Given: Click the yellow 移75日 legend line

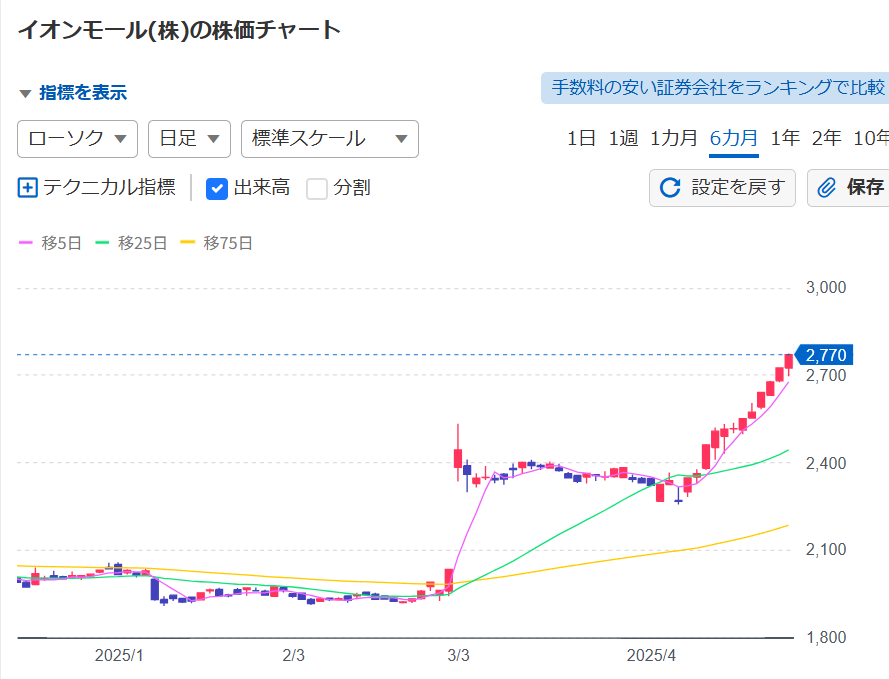Looking at the screenshot, I should tap(187, 243).
